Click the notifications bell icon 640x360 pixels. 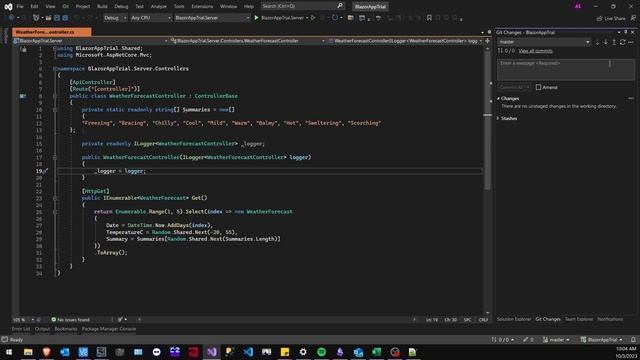pos(633,340)
